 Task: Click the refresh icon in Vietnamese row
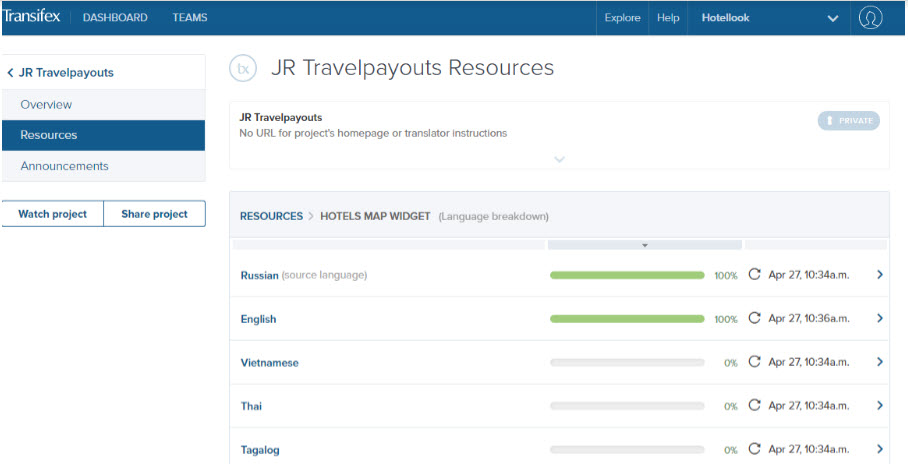pos(754,362)
